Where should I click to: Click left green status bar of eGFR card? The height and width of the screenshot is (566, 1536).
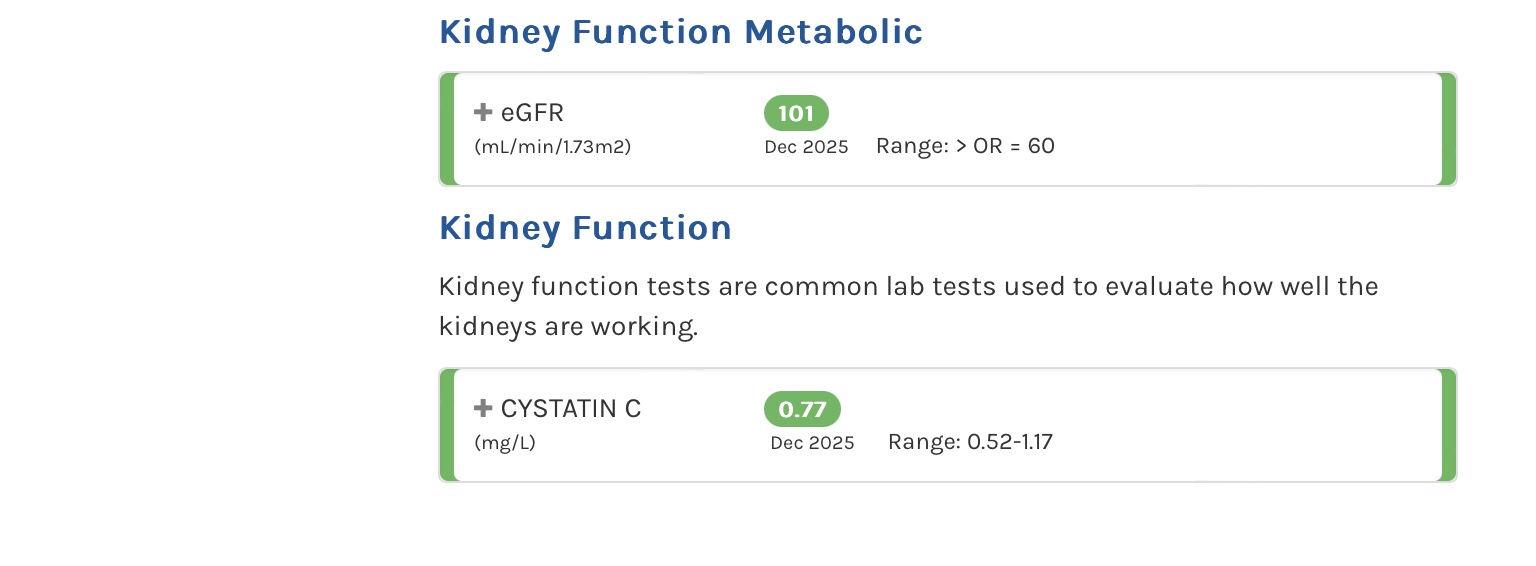447,129
